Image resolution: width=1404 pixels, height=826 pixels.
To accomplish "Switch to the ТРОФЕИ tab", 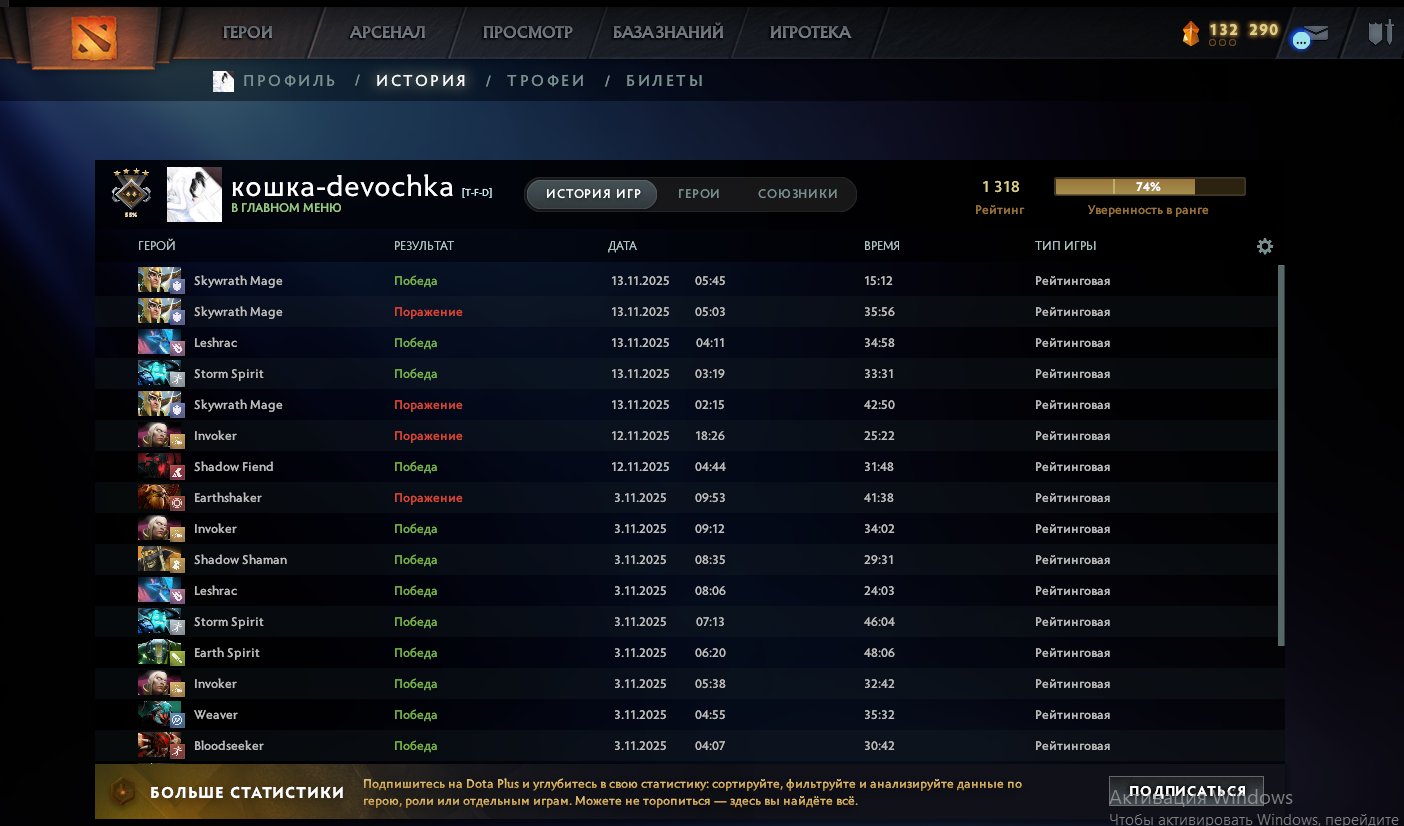I will coord(546,81).
